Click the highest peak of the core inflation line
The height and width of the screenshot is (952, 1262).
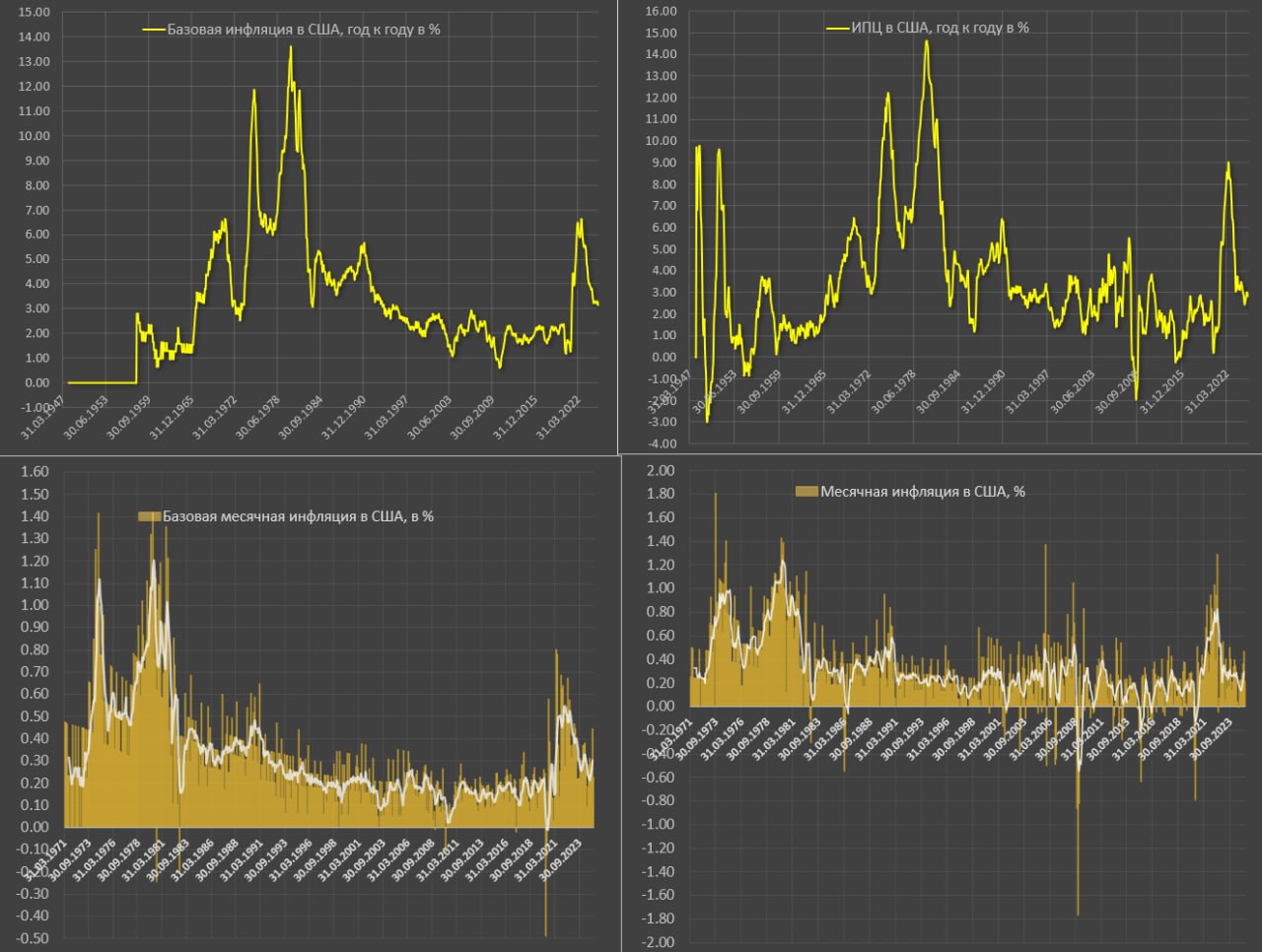pyautogui.click(x=290, y=47)
